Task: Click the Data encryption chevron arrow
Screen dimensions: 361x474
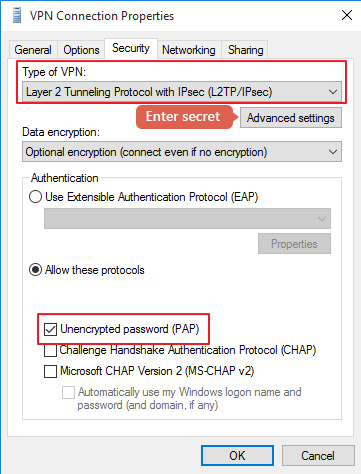Action: pyautogui.click(x=333, y=152)
